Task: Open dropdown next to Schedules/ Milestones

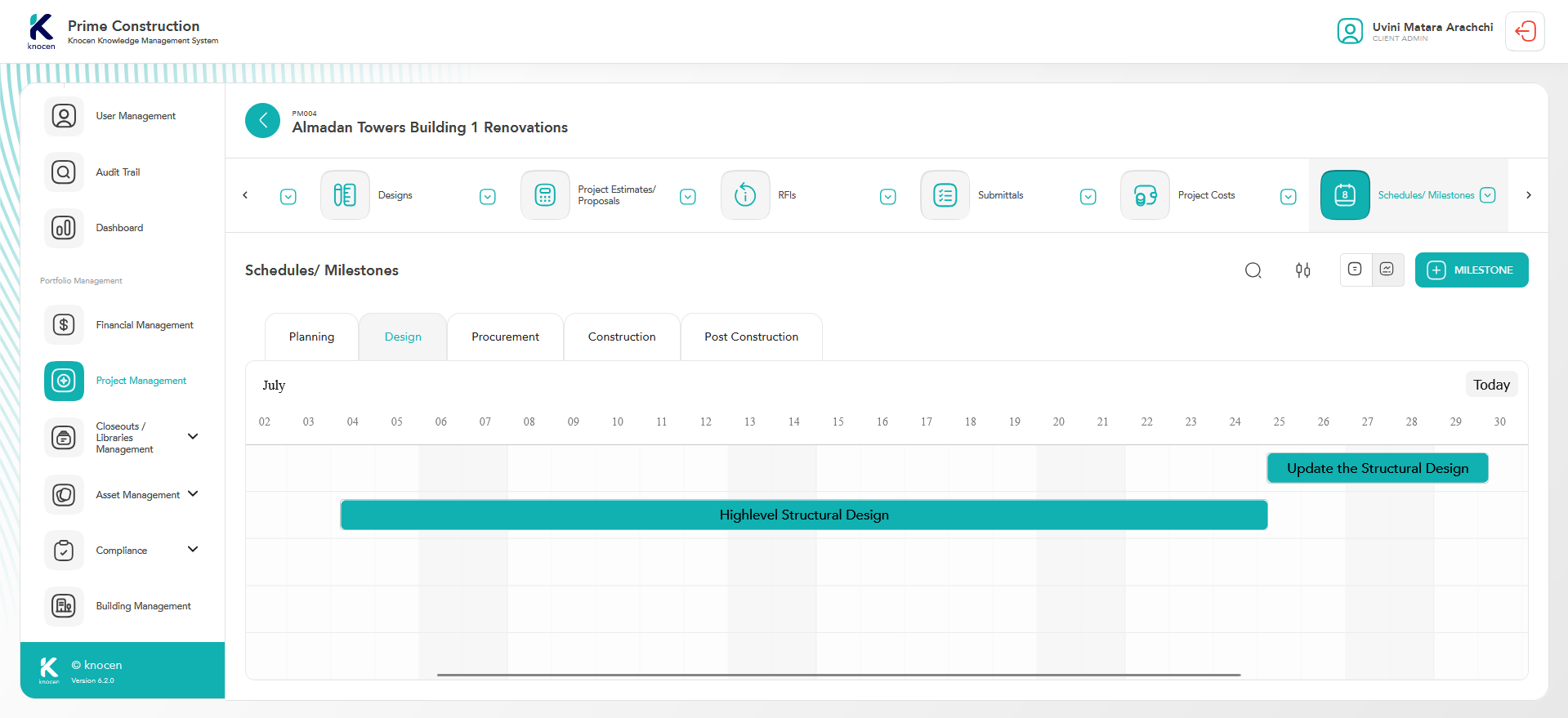Action: pyautogui.click(x=1488, y=195)
